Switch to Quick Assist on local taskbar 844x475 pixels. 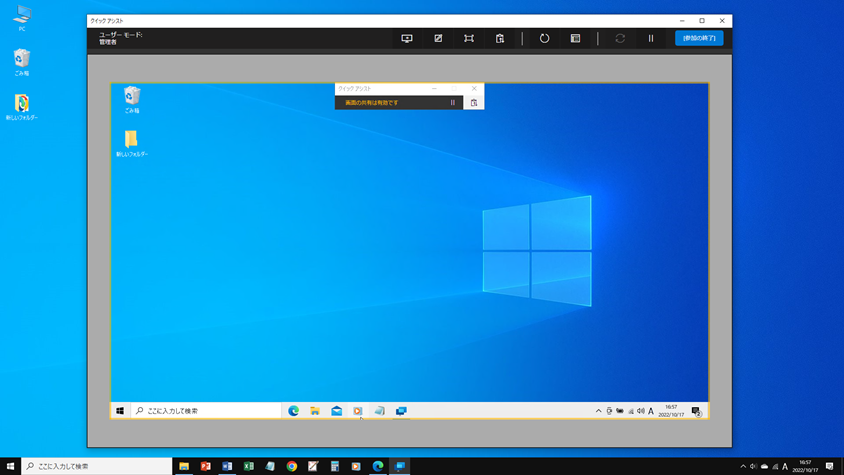[x=399, y=466]
